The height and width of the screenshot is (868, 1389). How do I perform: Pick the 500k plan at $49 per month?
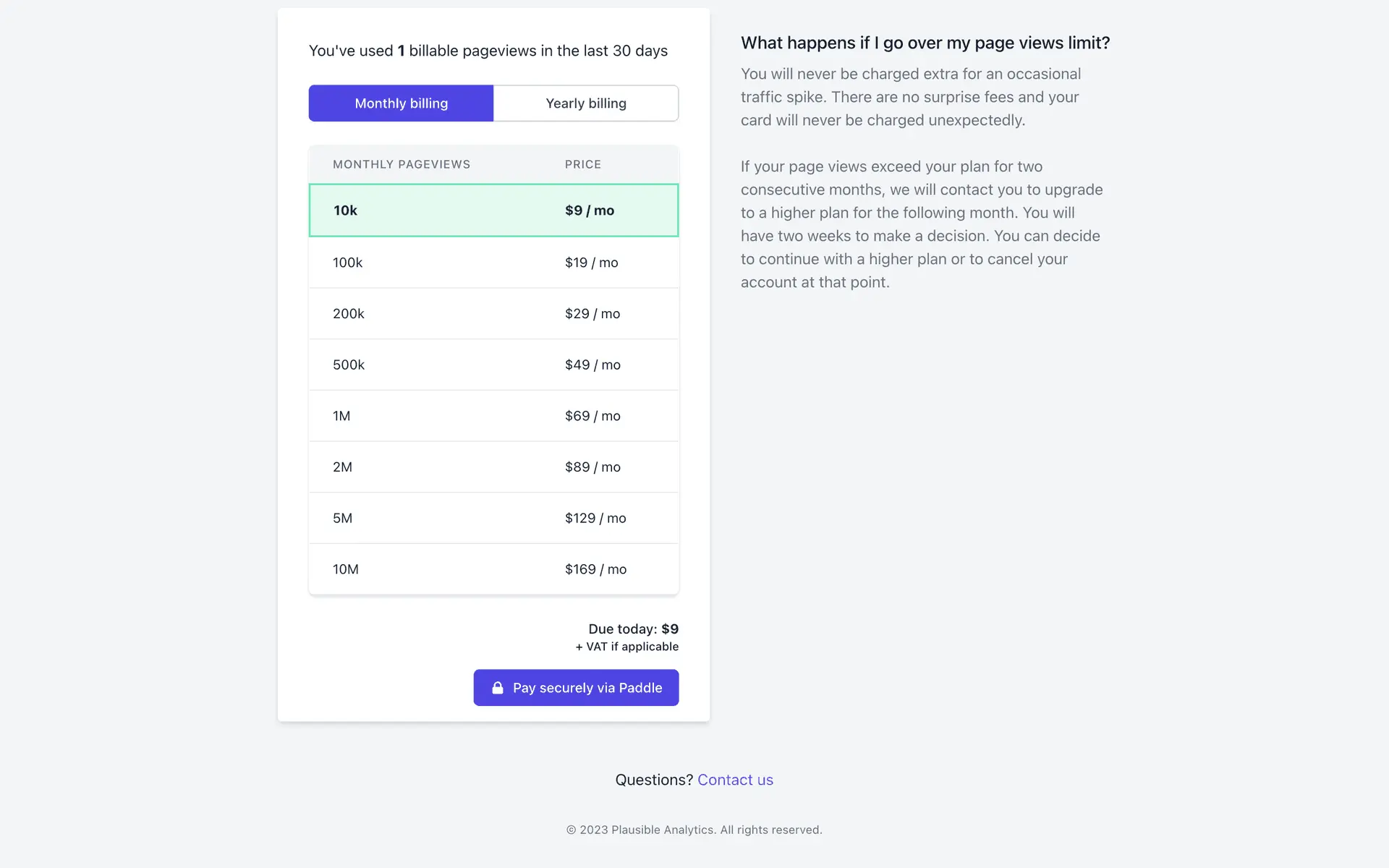[493, 365]
